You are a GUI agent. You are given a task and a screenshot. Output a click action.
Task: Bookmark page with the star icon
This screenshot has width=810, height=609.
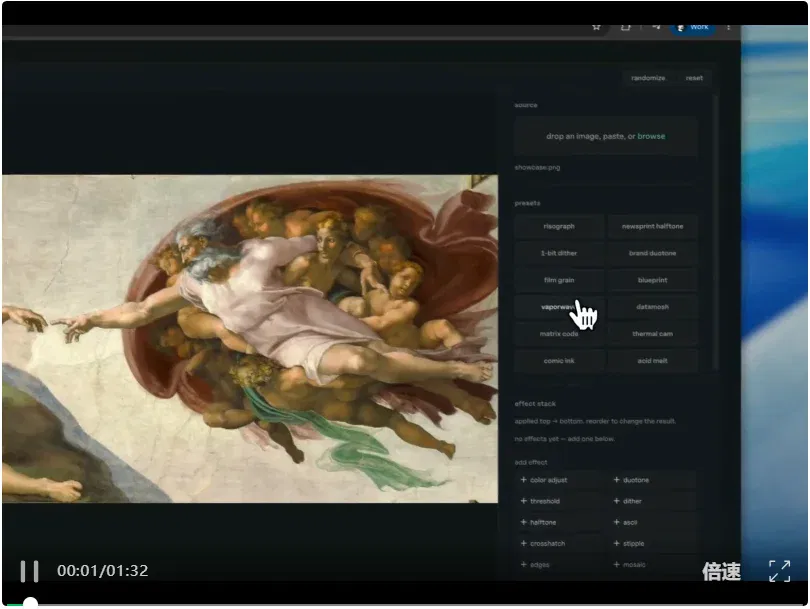[596, 27]
